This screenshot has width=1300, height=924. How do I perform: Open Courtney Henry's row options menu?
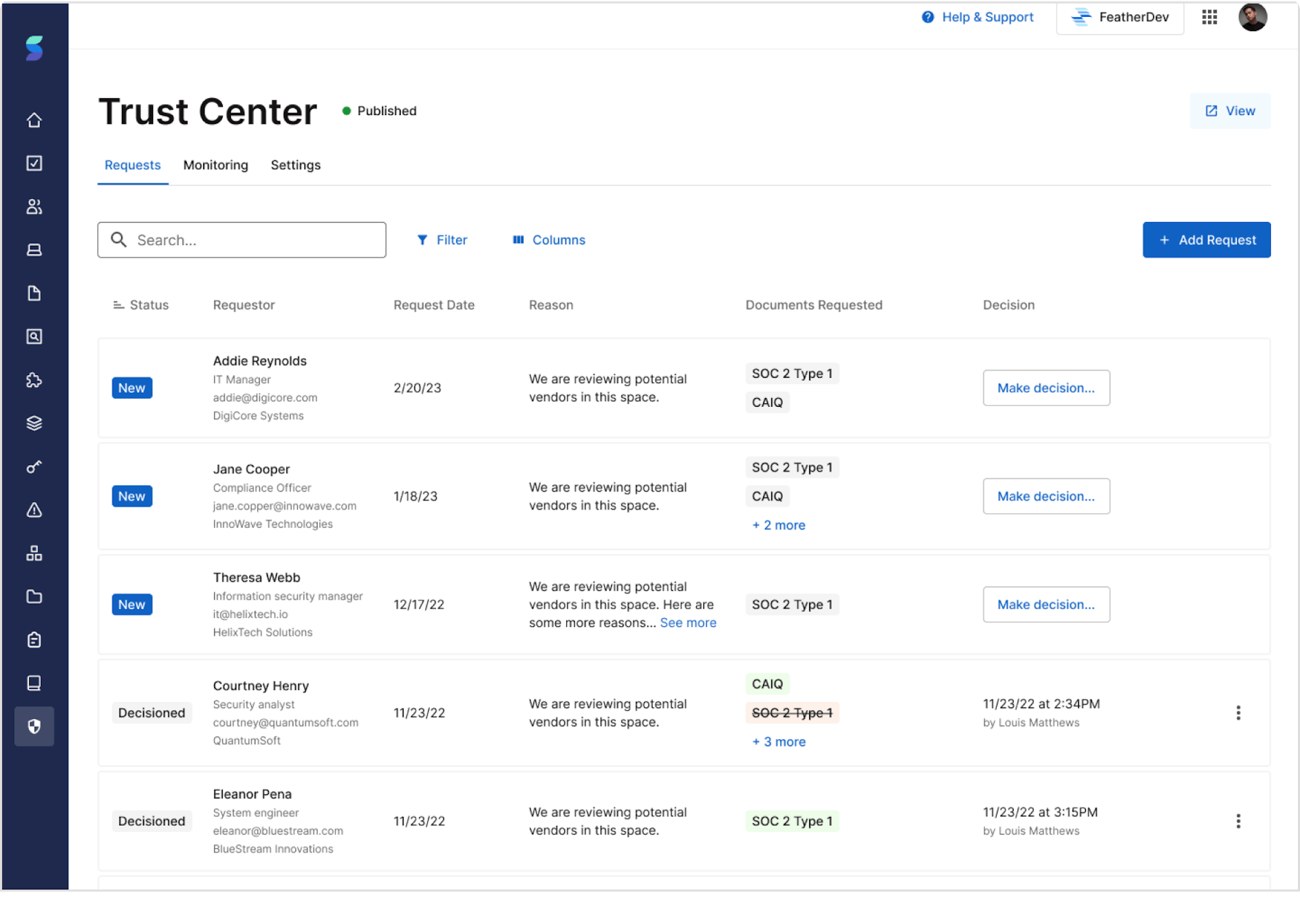click(x=1238, y=713)
